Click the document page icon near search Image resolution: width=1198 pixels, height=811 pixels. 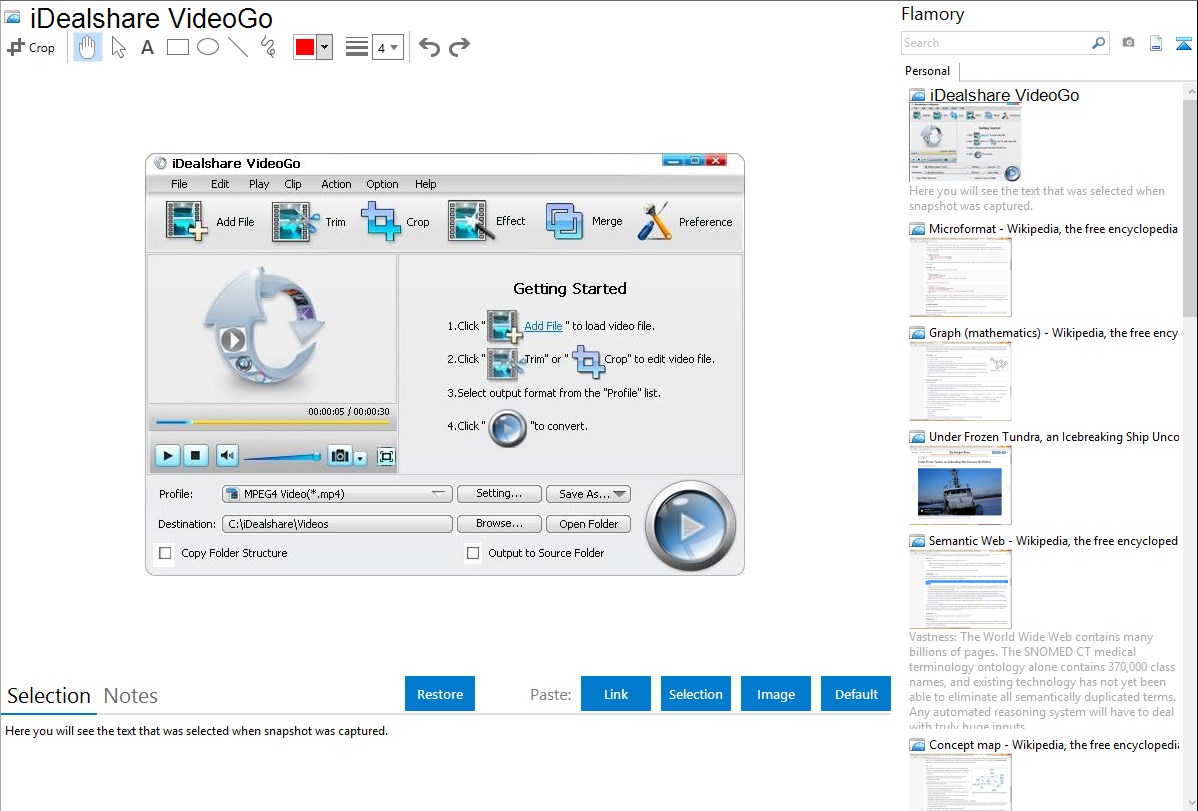coord(1156,43)
